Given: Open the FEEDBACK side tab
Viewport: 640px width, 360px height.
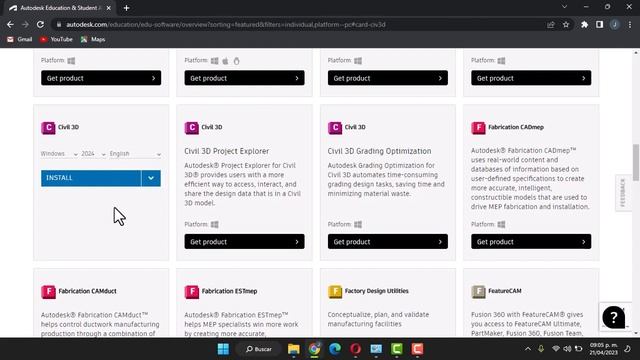Looking at the screenshot, I should (x=623, y=193).
